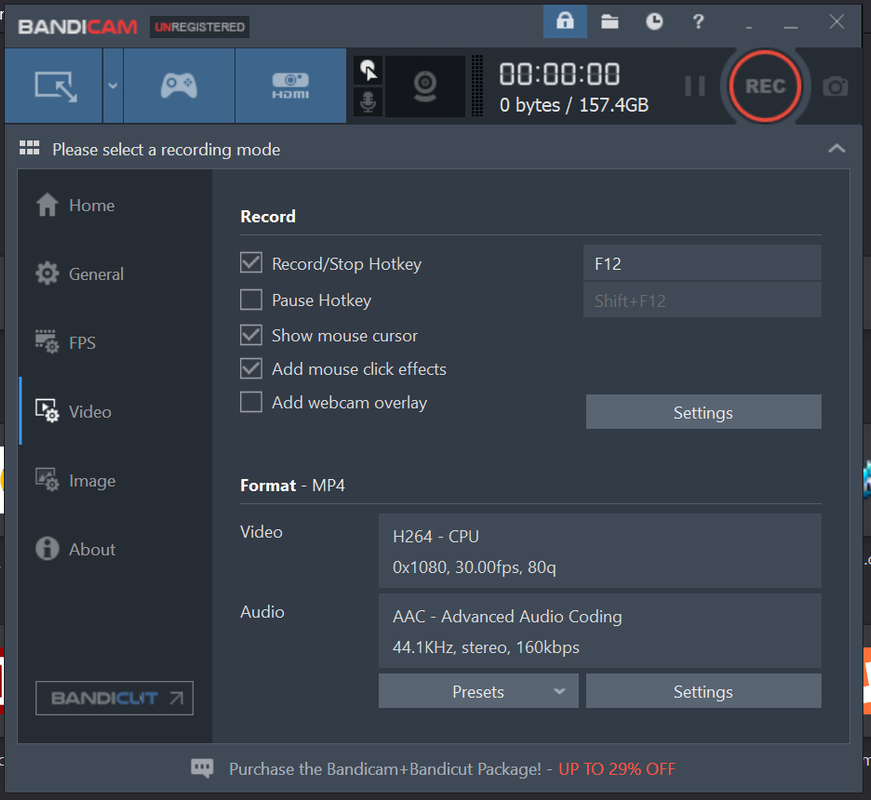871x800 pixels.
Task: Click the small tray minimize dash button
Action: click(749, 26)
